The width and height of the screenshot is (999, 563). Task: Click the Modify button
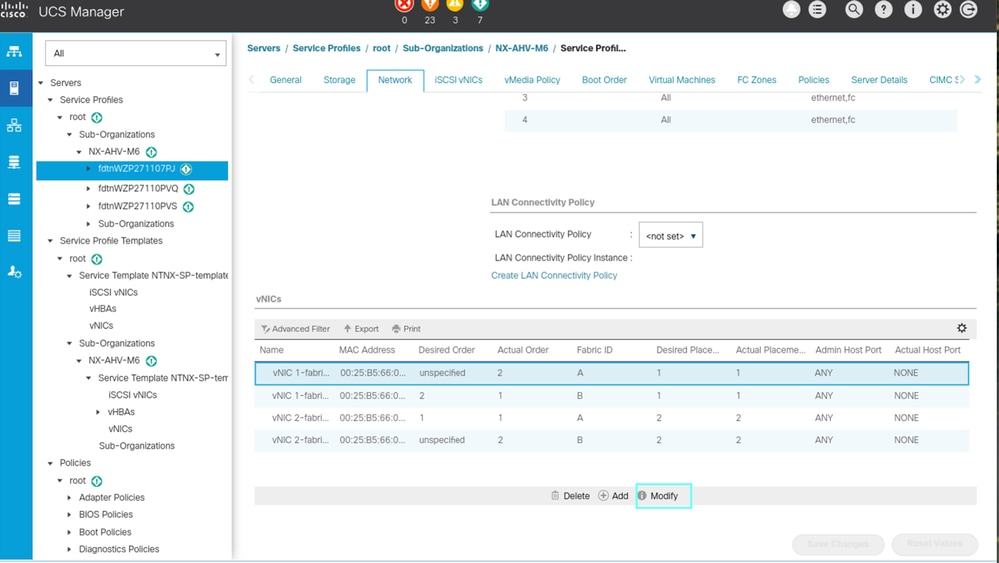point(663,496)
